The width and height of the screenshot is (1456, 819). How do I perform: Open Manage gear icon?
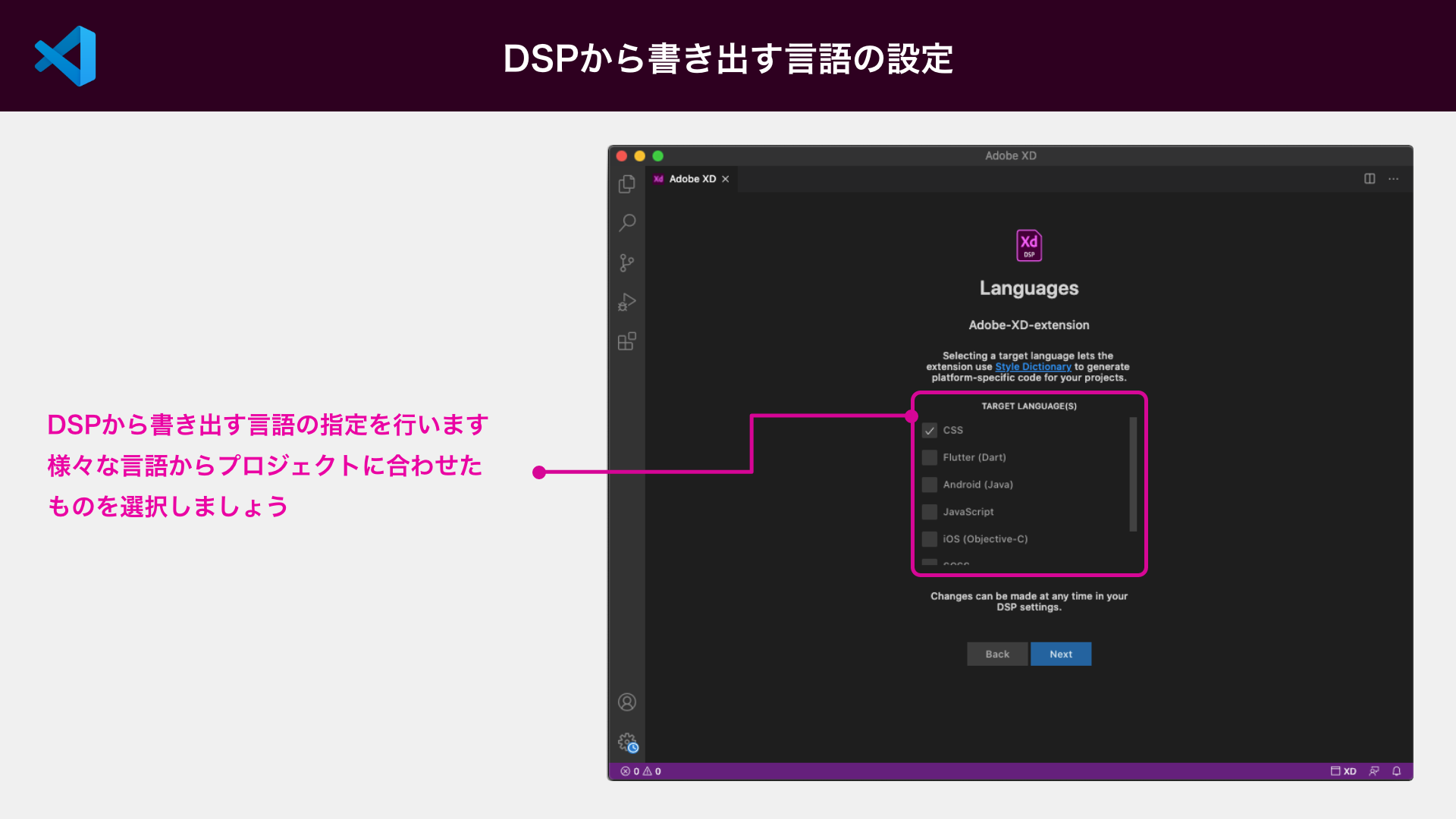[x=627, y=742]
